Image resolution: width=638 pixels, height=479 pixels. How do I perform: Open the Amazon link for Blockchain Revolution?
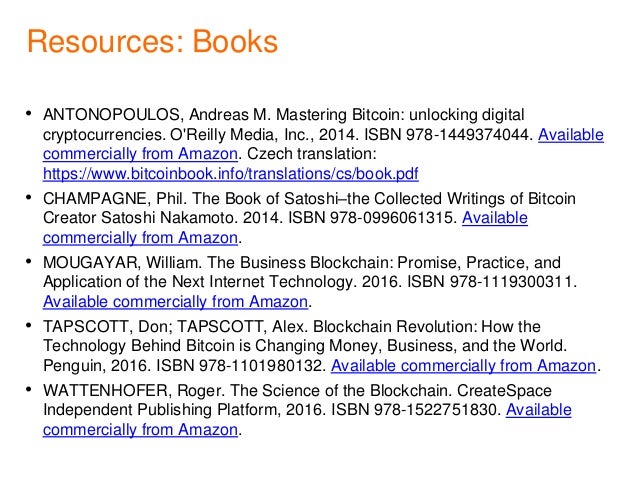[x=463, y=365]
